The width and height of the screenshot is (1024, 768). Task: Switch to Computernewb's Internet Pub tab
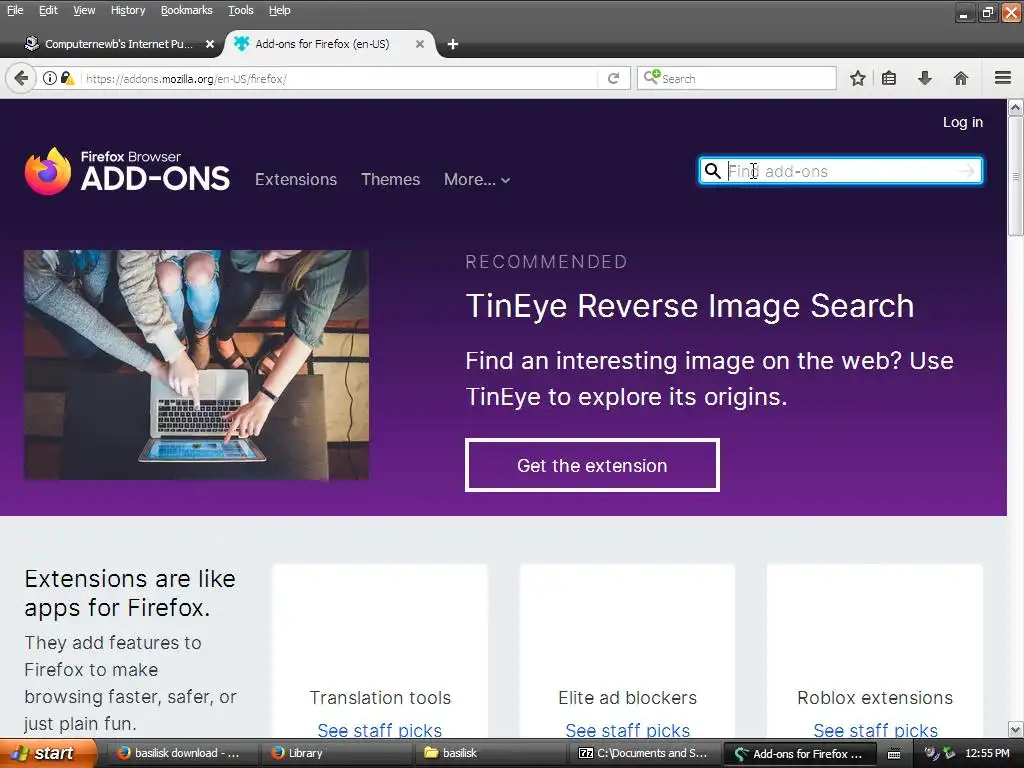click(x=118, y=44)
